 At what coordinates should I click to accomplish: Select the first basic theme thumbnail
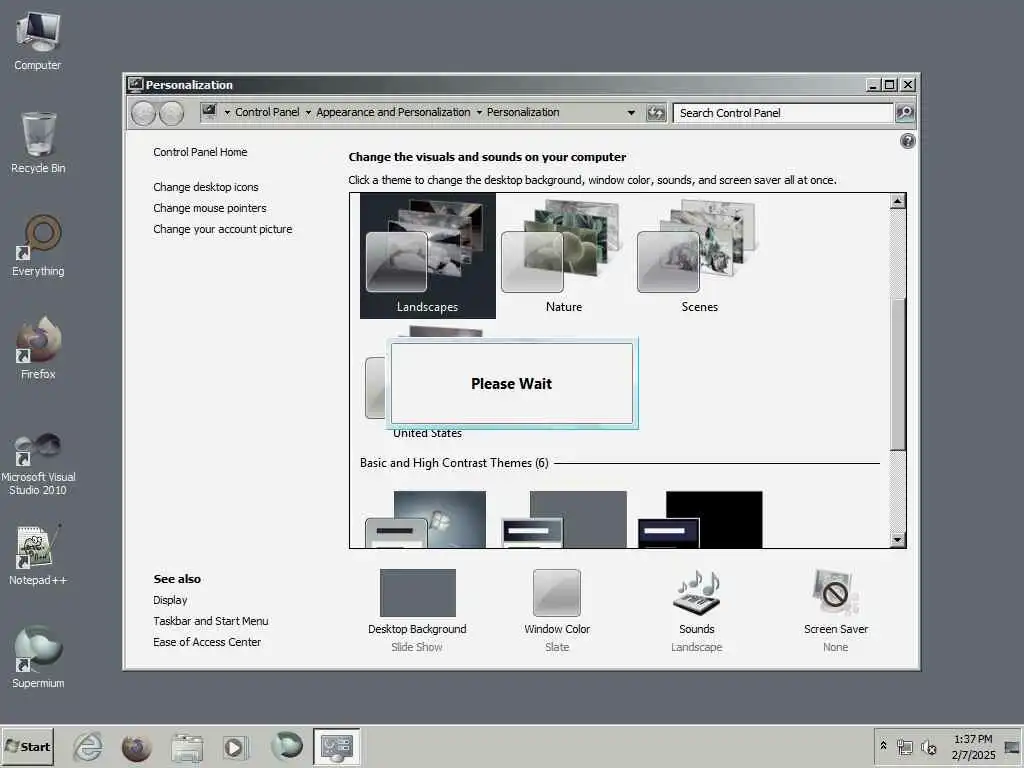[426, 520]
